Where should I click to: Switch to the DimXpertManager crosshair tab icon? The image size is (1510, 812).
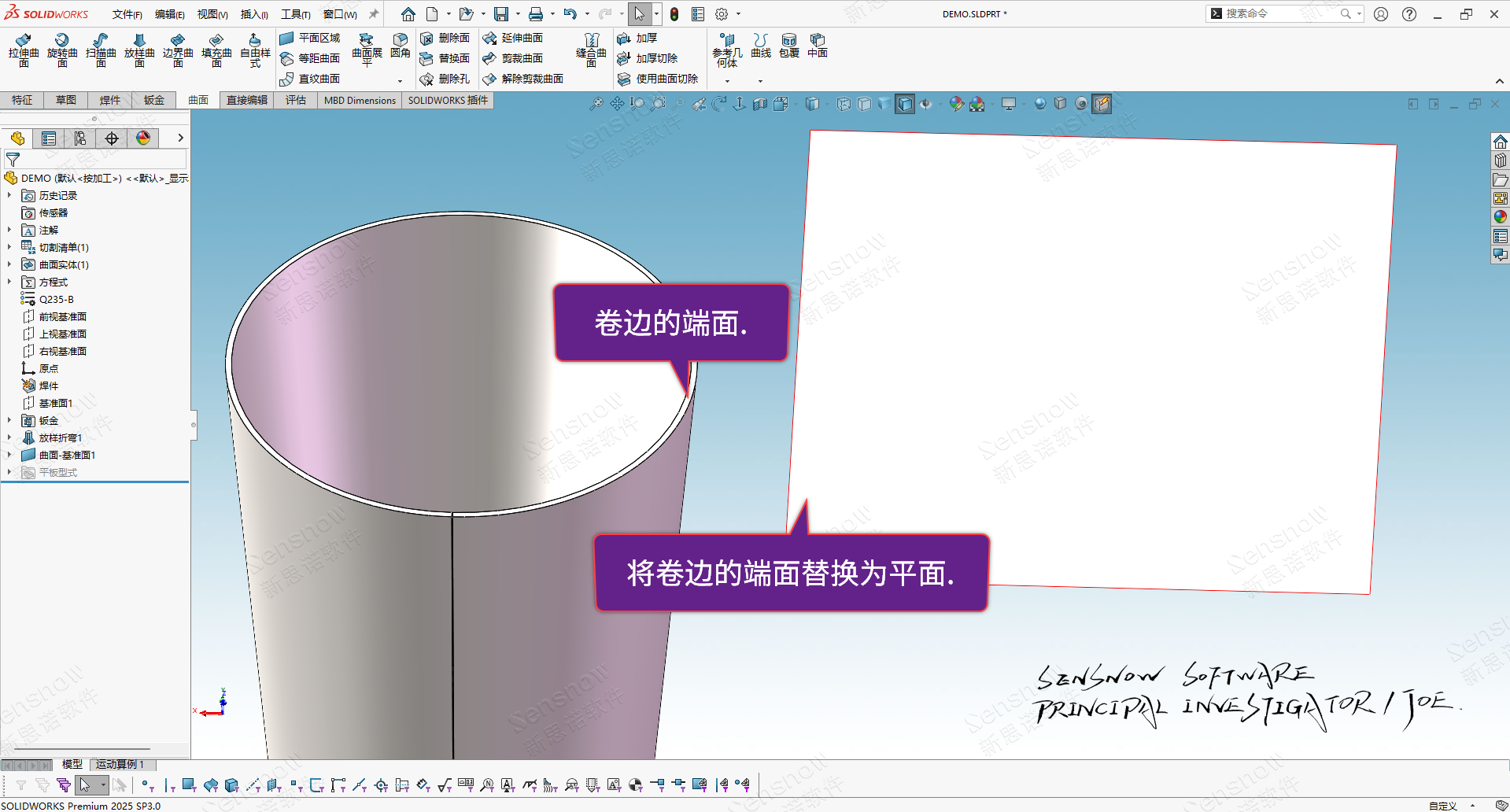[112, 138]
